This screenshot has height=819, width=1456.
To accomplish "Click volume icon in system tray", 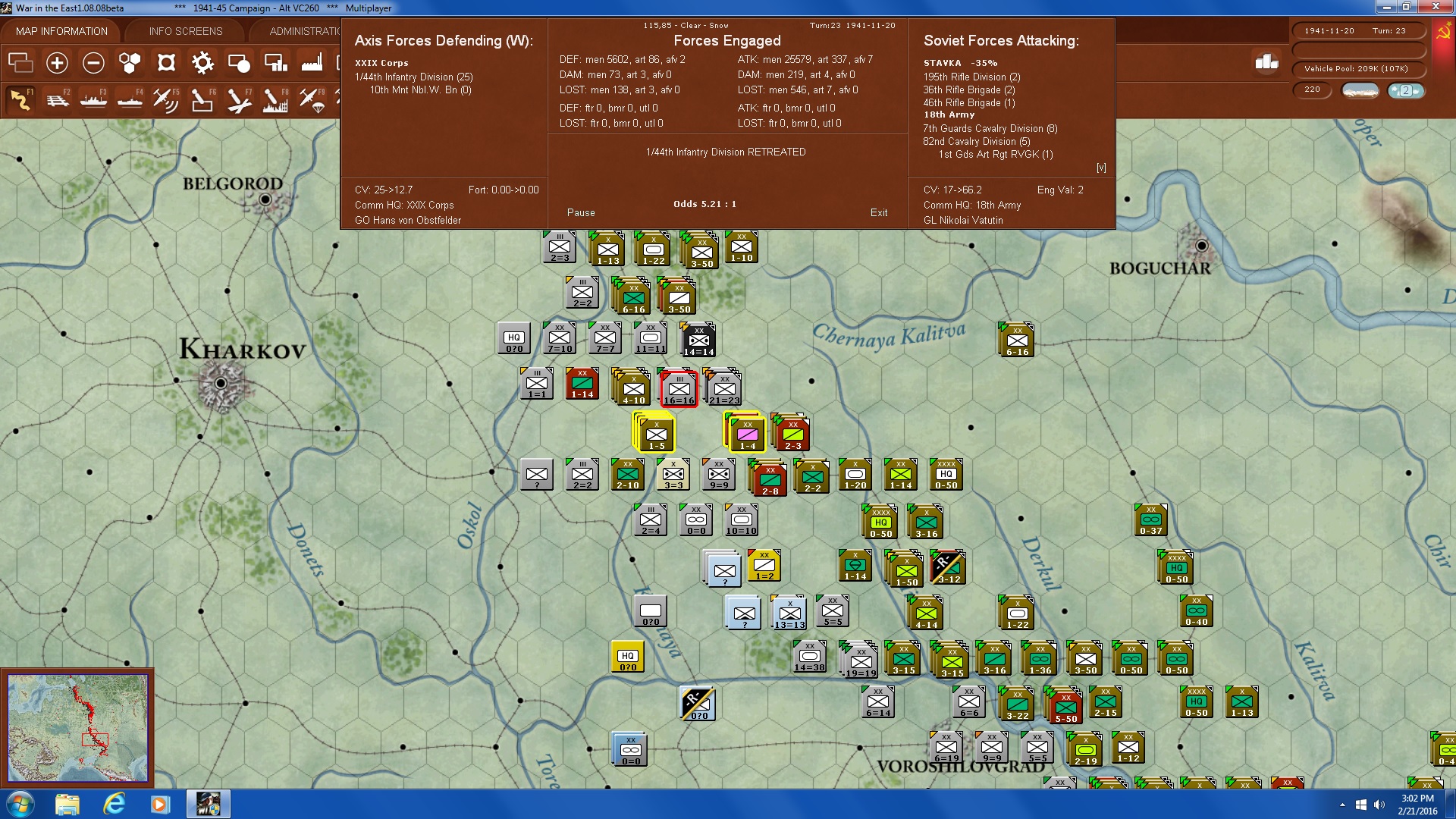I will [x=1379, y=805].
